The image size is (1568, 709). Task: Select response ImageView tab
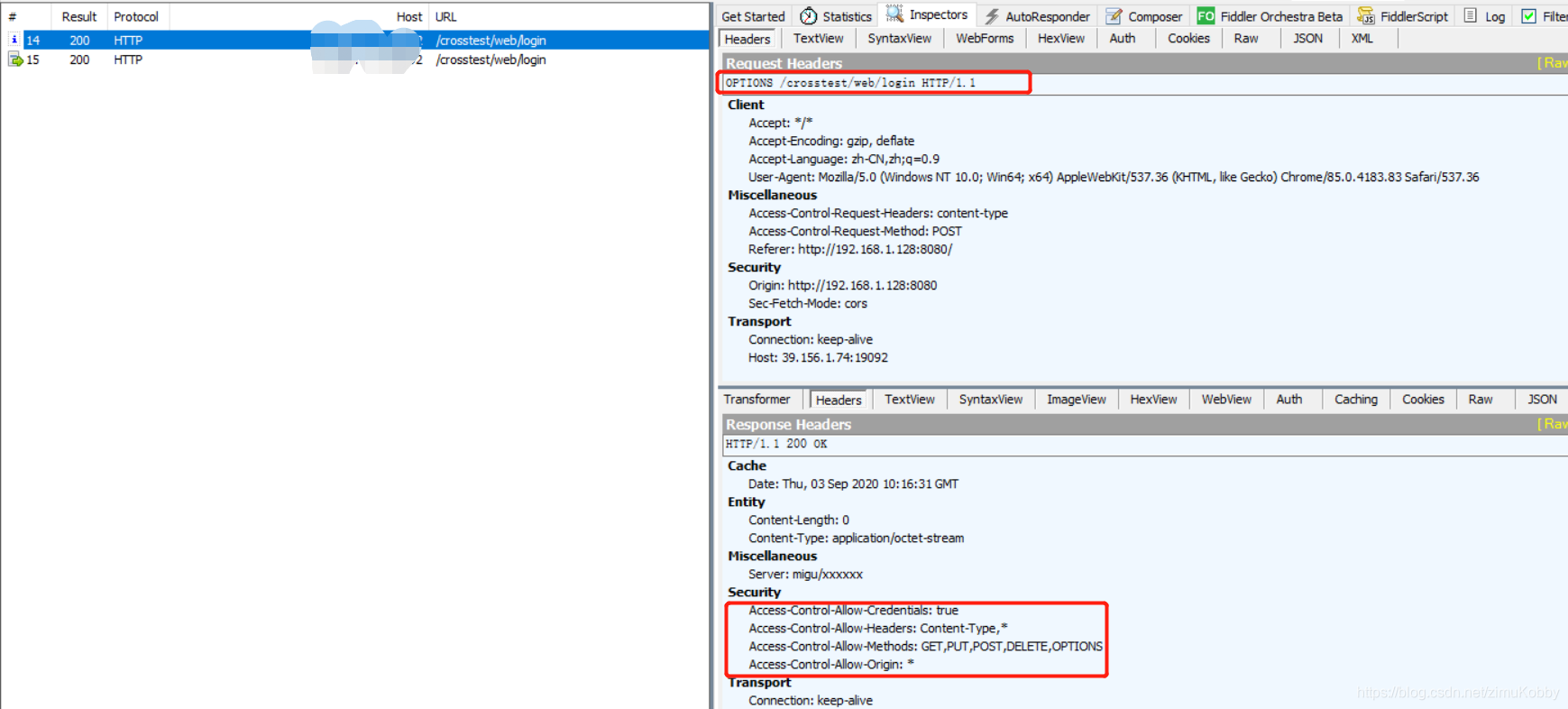[x=1076, y=399]
